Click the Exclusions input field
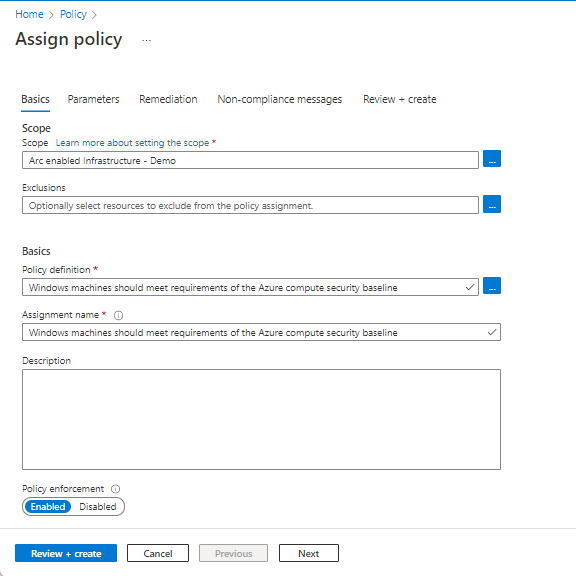The image size is (576, 576). [250, 205]
